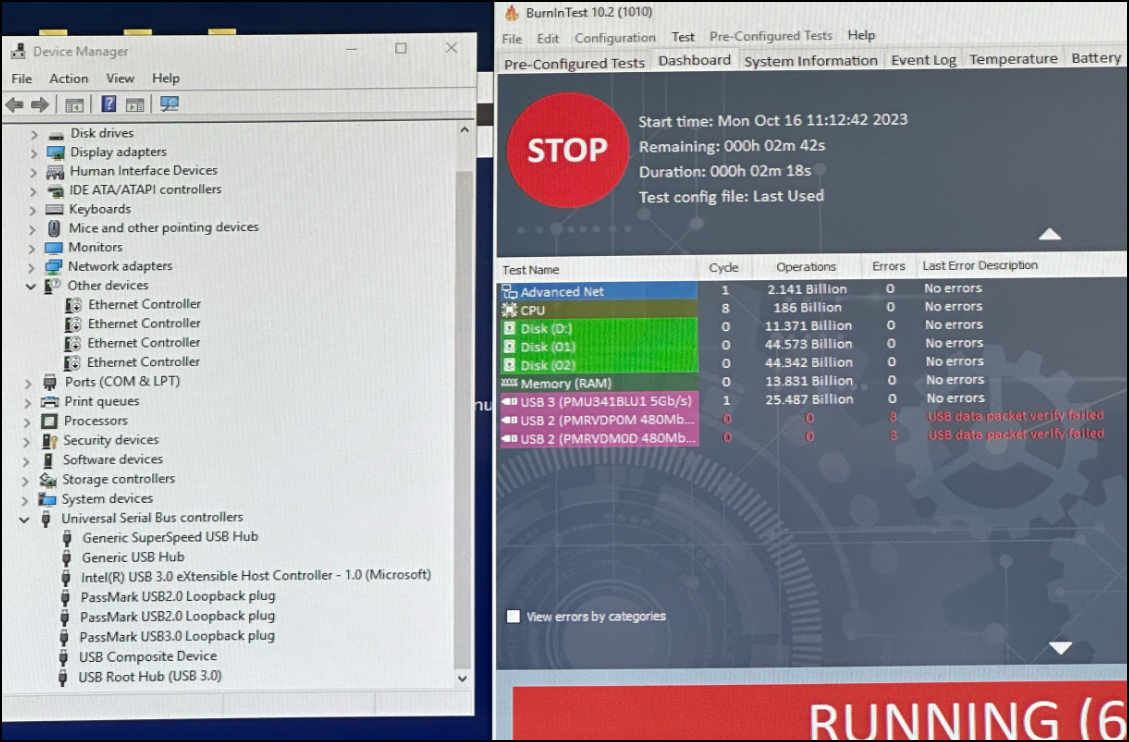Screen dimensions: 1129x742
Task: Click the red STOP button
Action: pyautogui.click(x=567, y=150)
